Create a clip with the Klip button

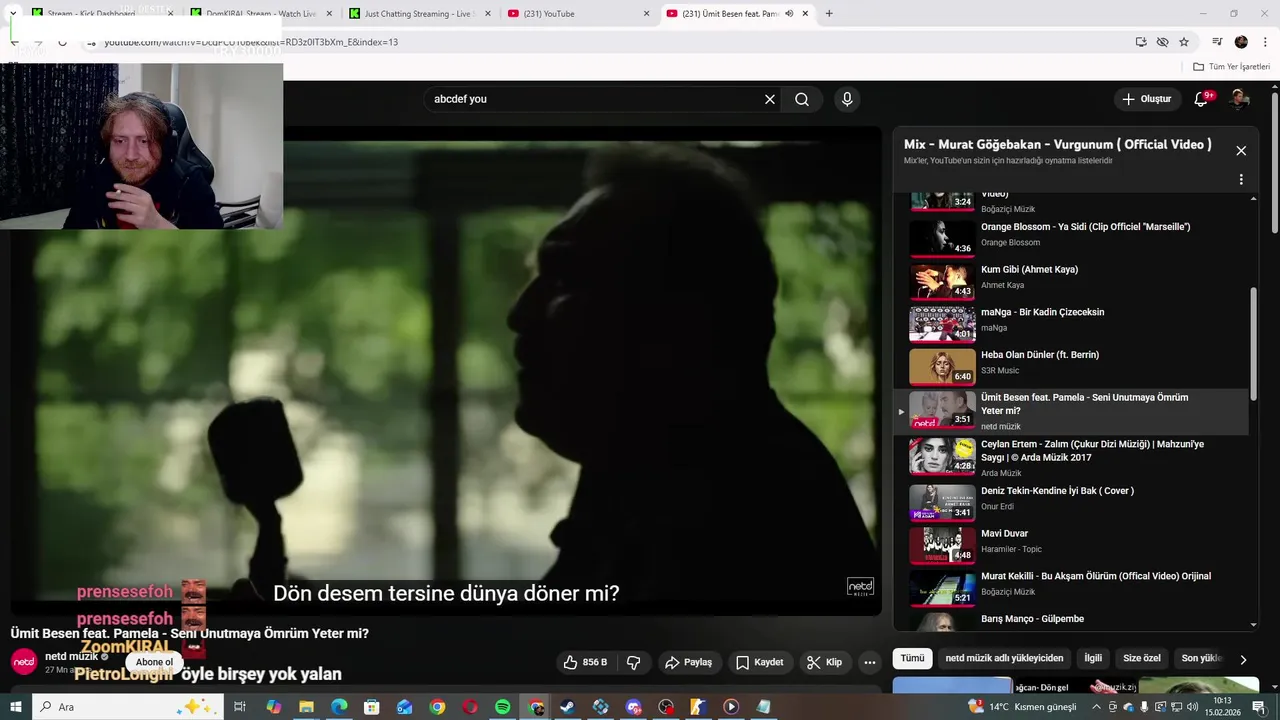click(825, 662)
